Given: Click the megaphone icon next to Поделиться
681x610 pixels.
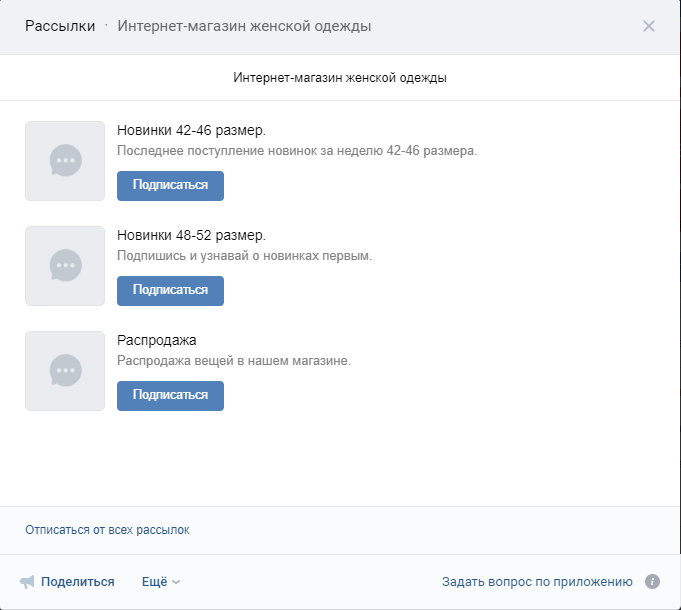Looking at the screenshot, I should pos(27,582).
